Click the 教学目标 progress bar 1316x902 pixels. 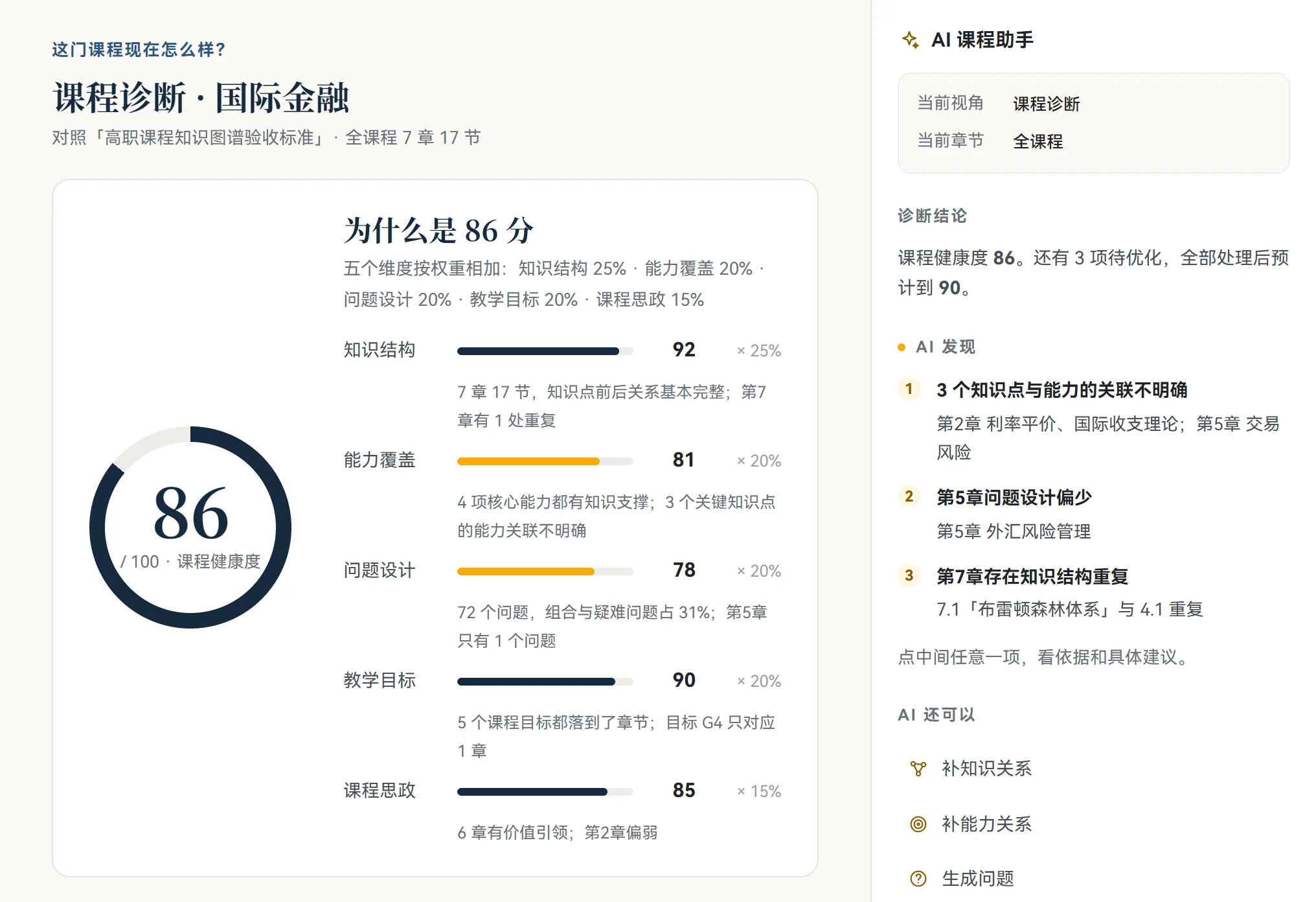(x=545, y=682)
